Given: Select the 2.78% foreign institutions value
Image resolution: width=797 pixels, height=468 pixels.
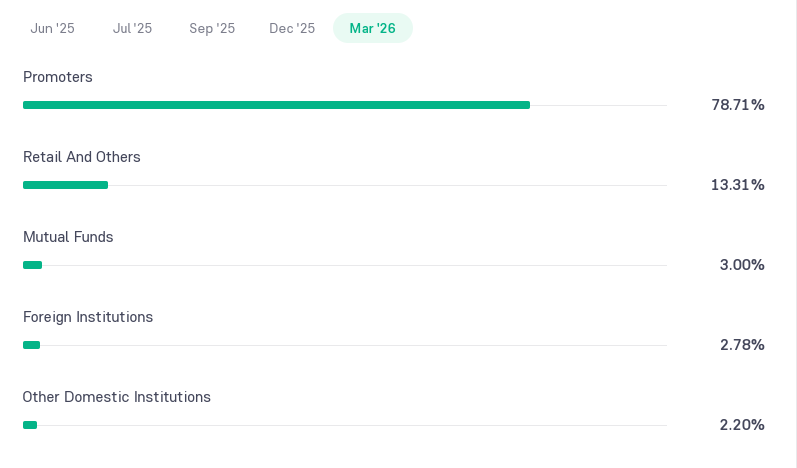Looking at the screenshot, I should [742, 345].
